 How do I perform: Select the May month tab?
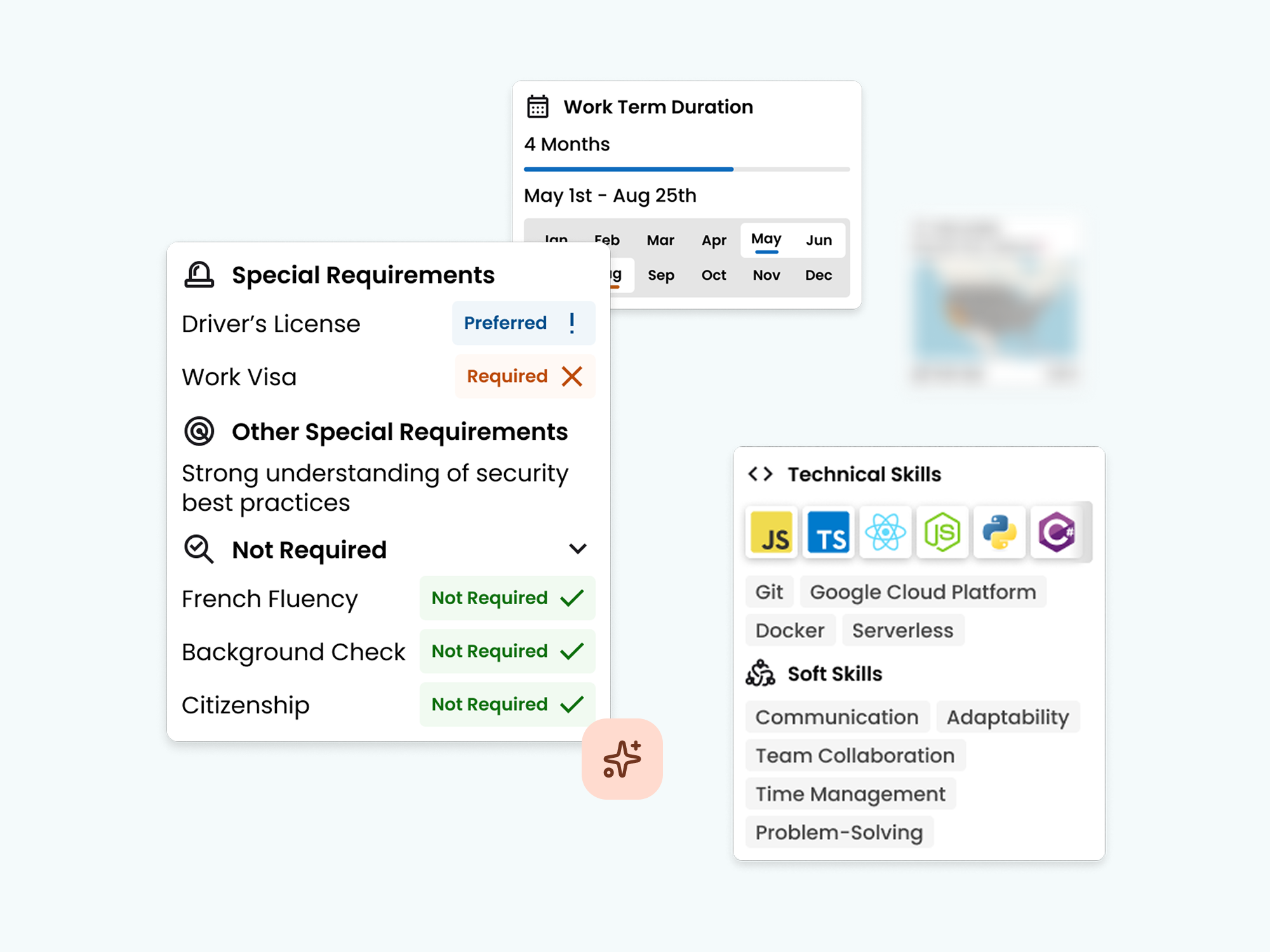coord(766,240)
